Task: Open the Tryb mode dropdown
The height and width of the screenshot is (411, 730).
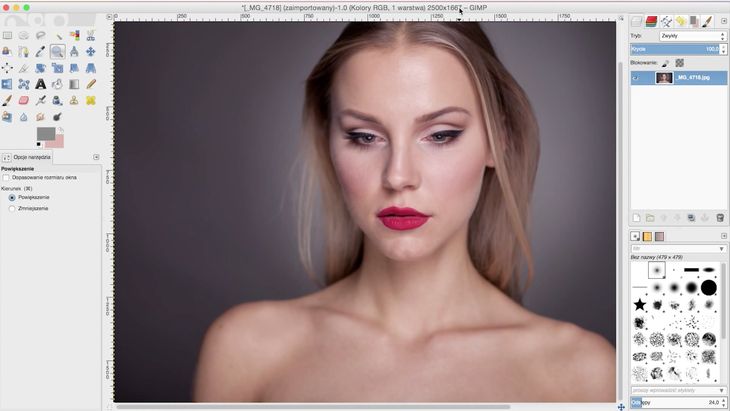Action: 693,36
